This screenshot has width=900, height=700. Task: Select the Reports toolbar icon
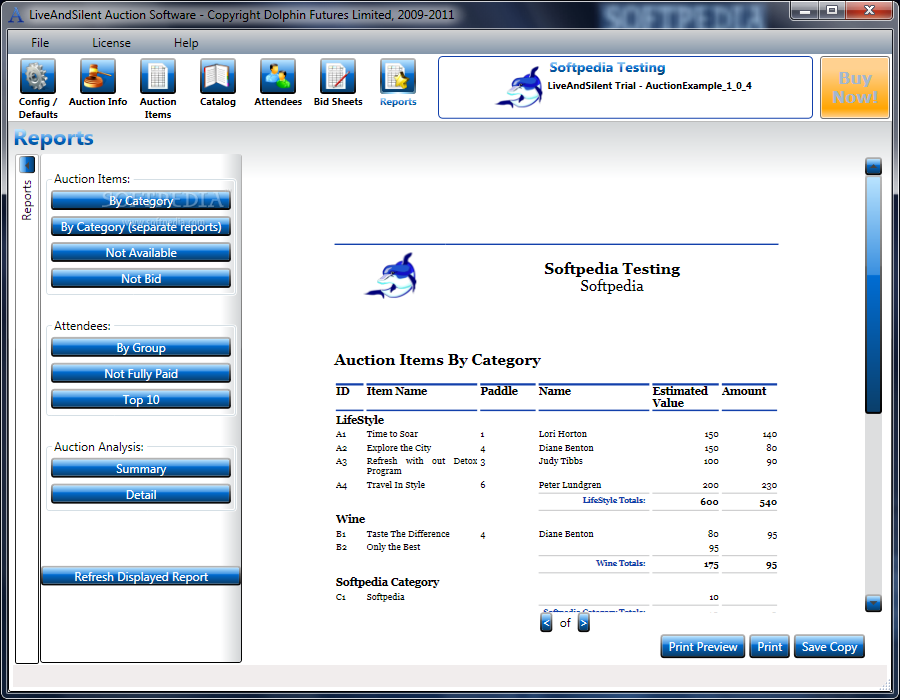(x=398, y=76)
